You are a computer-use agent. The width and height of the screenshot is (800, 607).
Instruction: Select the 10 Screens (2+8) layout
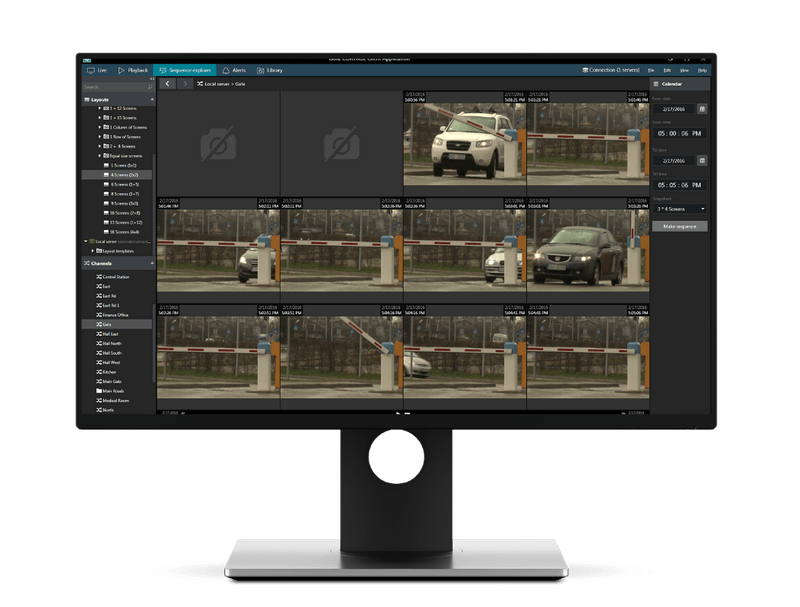coord(122,213)
